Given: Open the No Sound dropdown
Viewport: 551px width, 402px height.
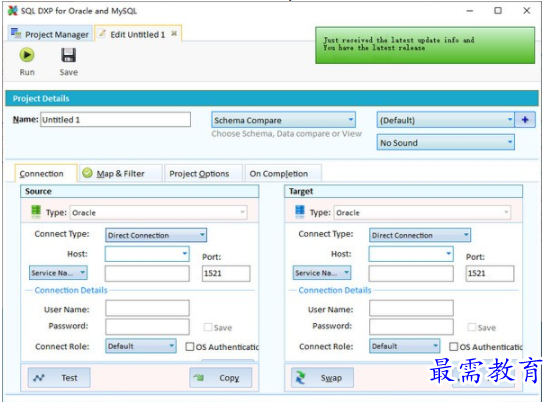Looking at the screenshot, I should pyautogui.click(x=445, y=142).
